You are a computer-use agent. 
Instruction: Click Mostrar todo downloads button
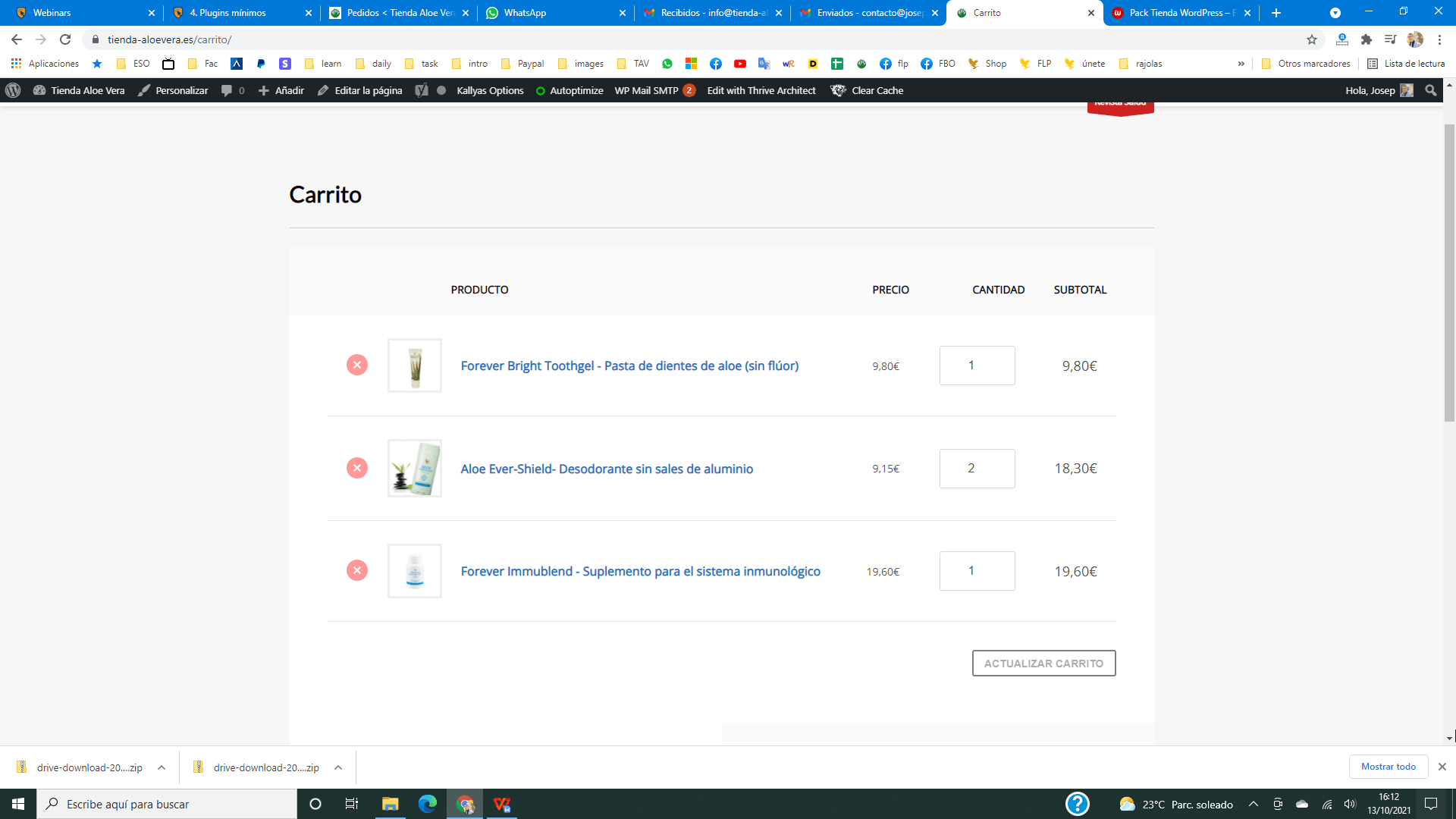1389,767
